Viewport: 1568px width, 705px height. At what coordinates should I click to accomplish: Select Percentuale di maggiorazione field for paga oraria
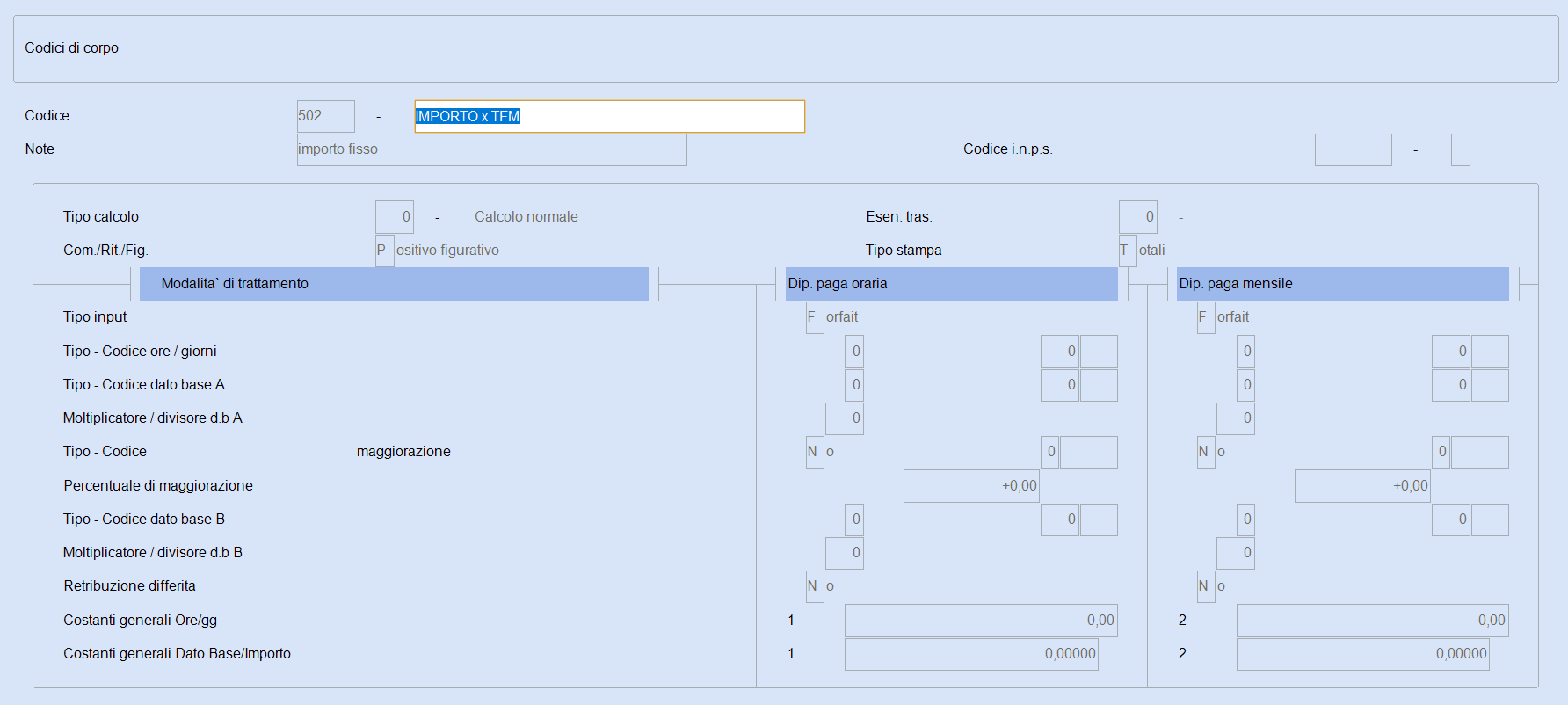point(971,486)
